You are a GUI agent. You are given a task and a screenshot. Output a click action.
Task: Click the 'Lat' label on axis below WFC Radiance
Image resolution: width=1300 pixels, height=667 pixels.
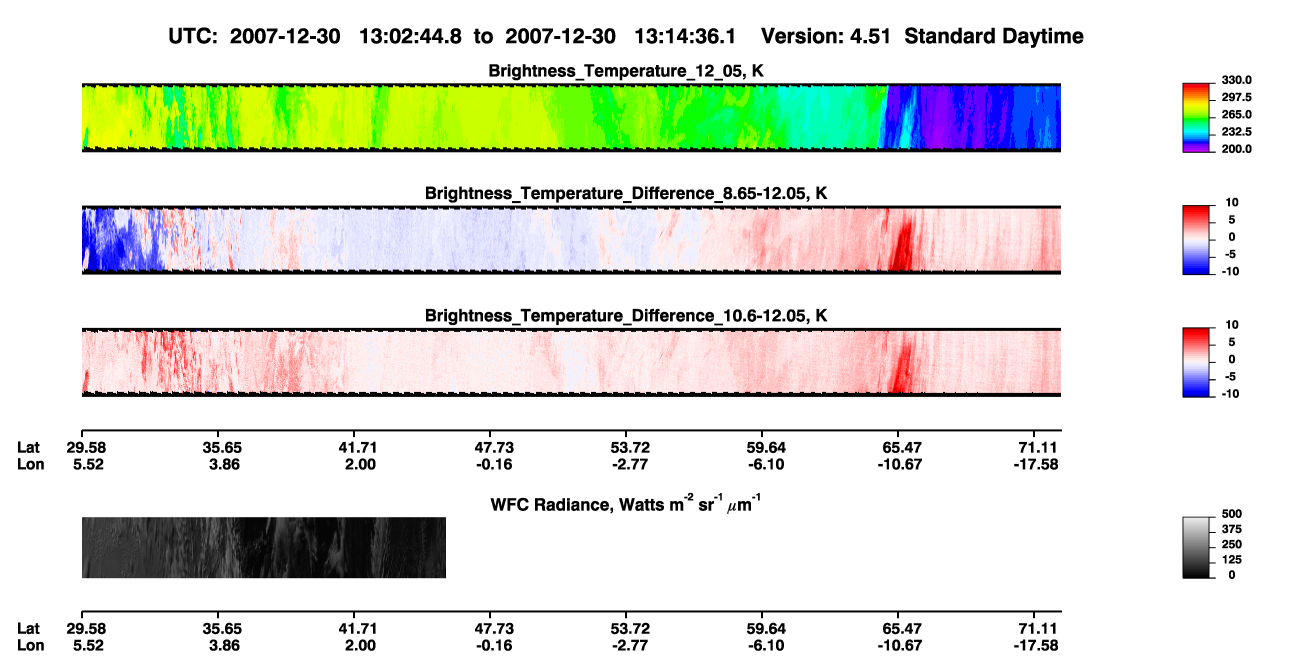29,629
